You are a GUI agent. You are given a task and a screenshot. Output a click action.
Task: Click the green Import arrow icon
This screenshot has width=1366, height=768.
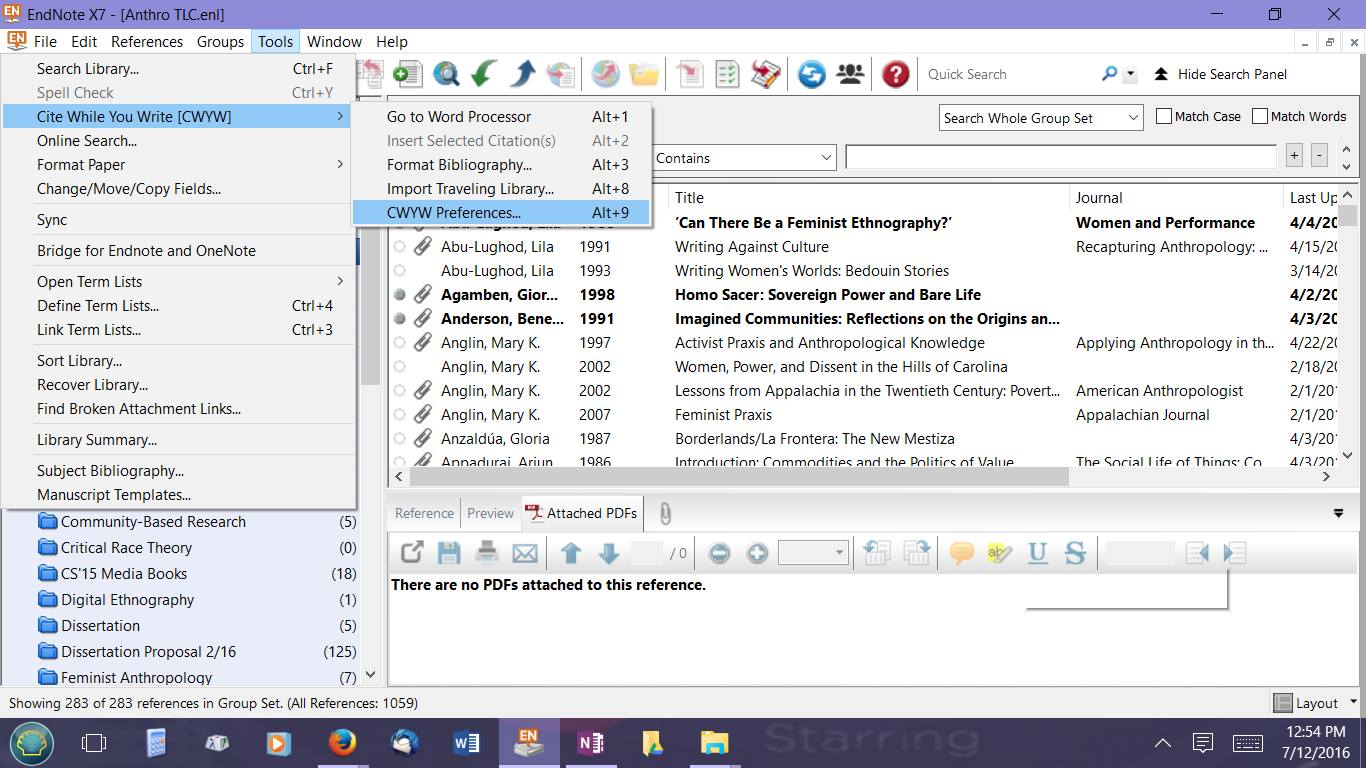[x=485, y=74]
